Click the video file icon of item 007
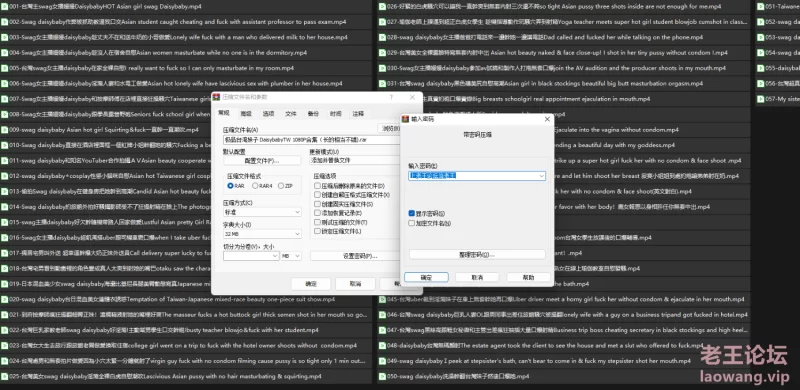 point(5,99)
